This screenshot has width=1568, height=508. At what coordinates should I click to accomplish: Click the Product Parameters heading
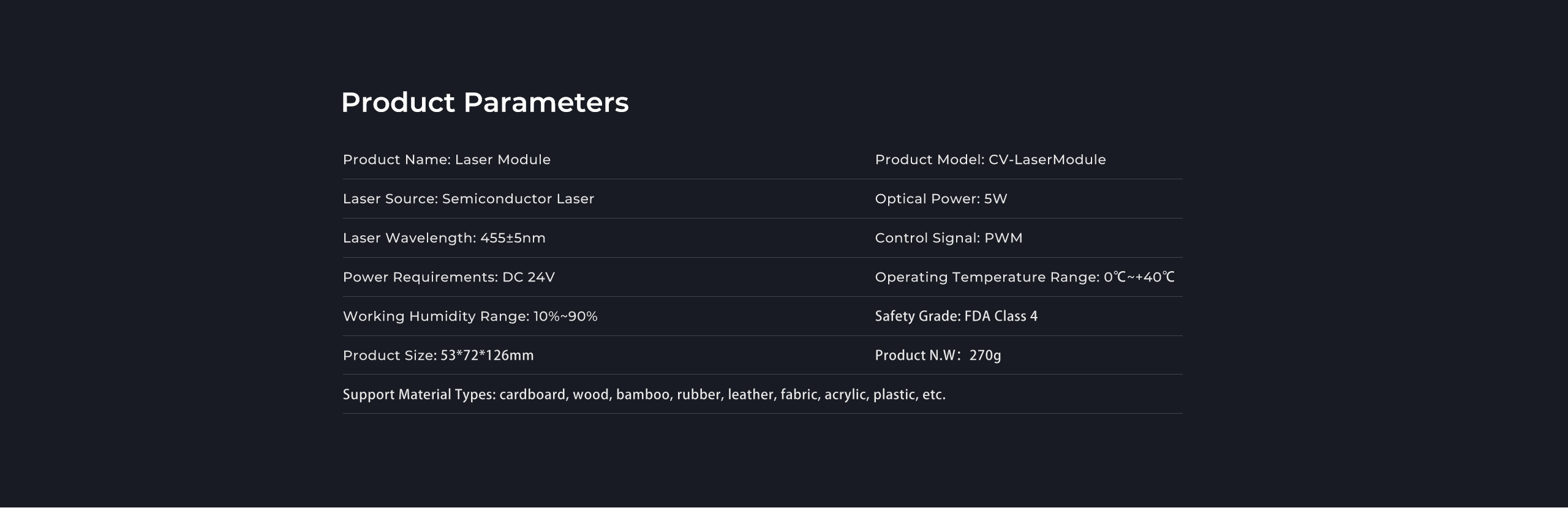tap(484, 102)
